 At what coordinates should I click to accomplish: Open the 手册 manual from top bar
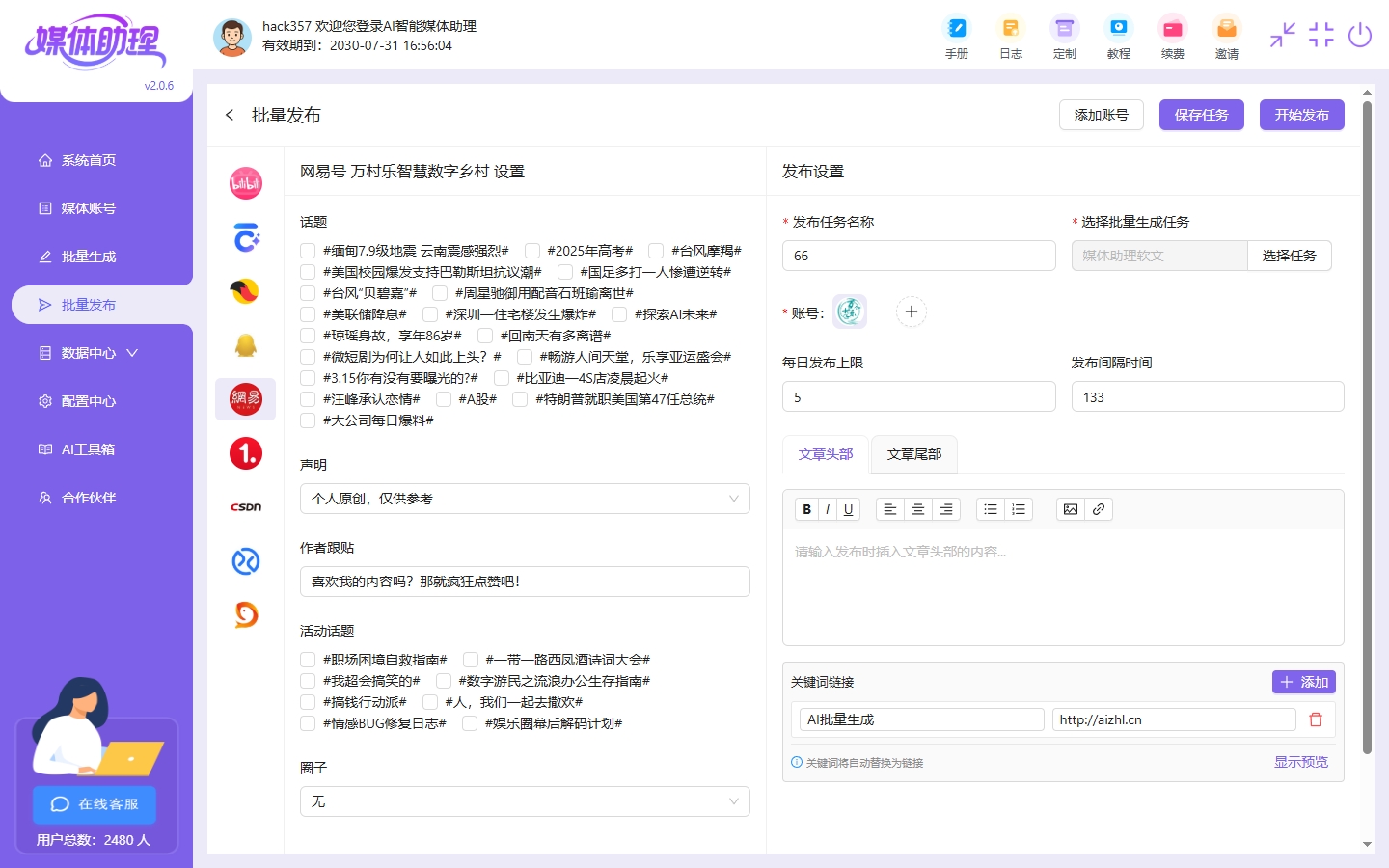click(x=956, y=37)
